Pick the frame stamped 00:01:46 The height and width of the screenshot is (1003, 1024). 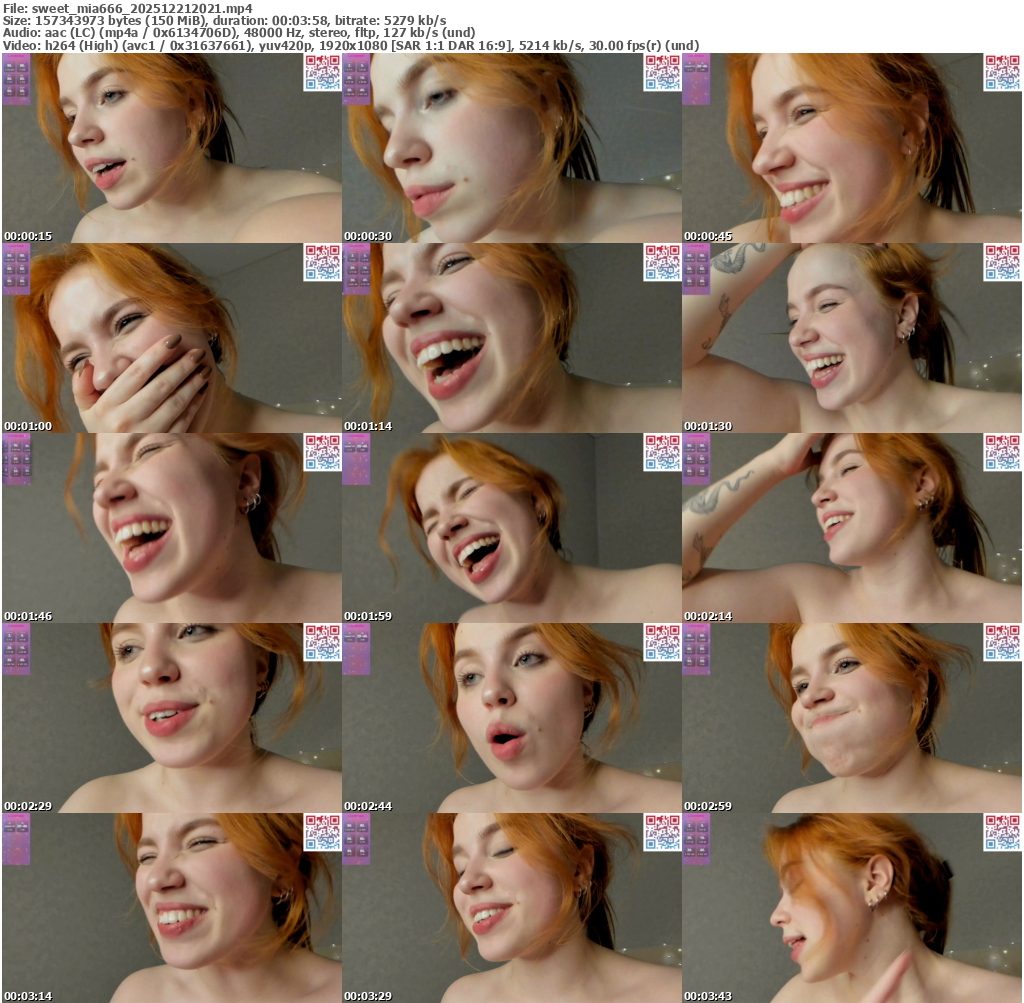tap(172, 528)
